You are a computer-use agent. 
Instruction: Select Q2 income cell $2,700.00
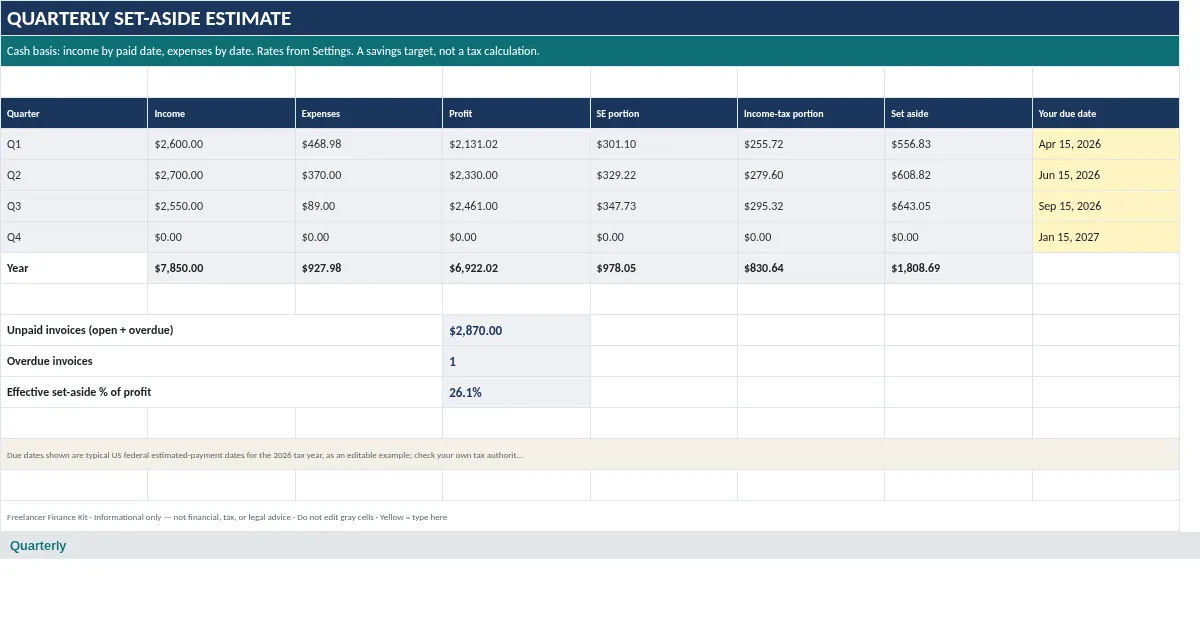coord(221,175)
